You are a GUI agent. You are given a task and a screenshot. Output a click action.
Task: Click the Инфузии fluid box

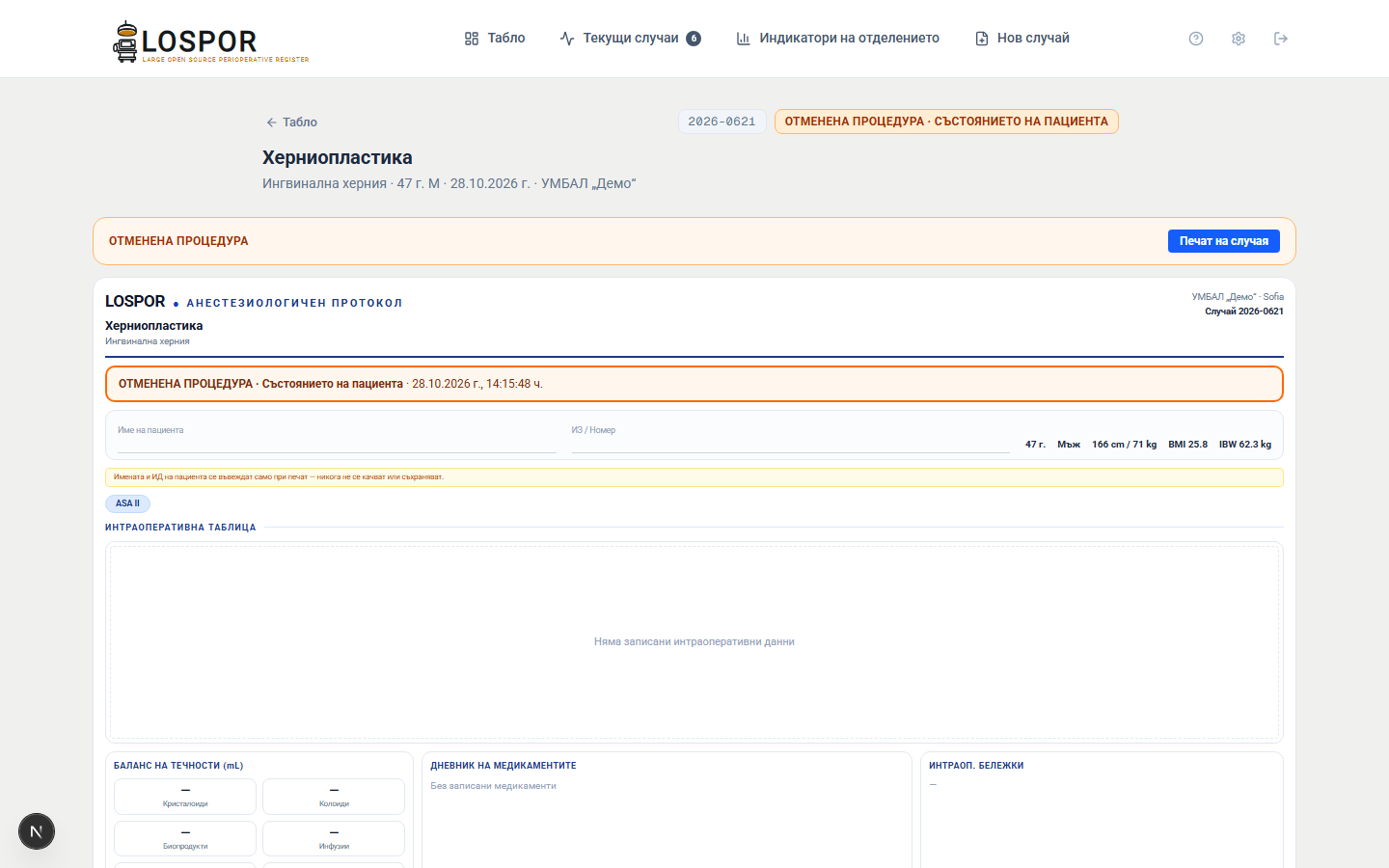coord(334,838)
